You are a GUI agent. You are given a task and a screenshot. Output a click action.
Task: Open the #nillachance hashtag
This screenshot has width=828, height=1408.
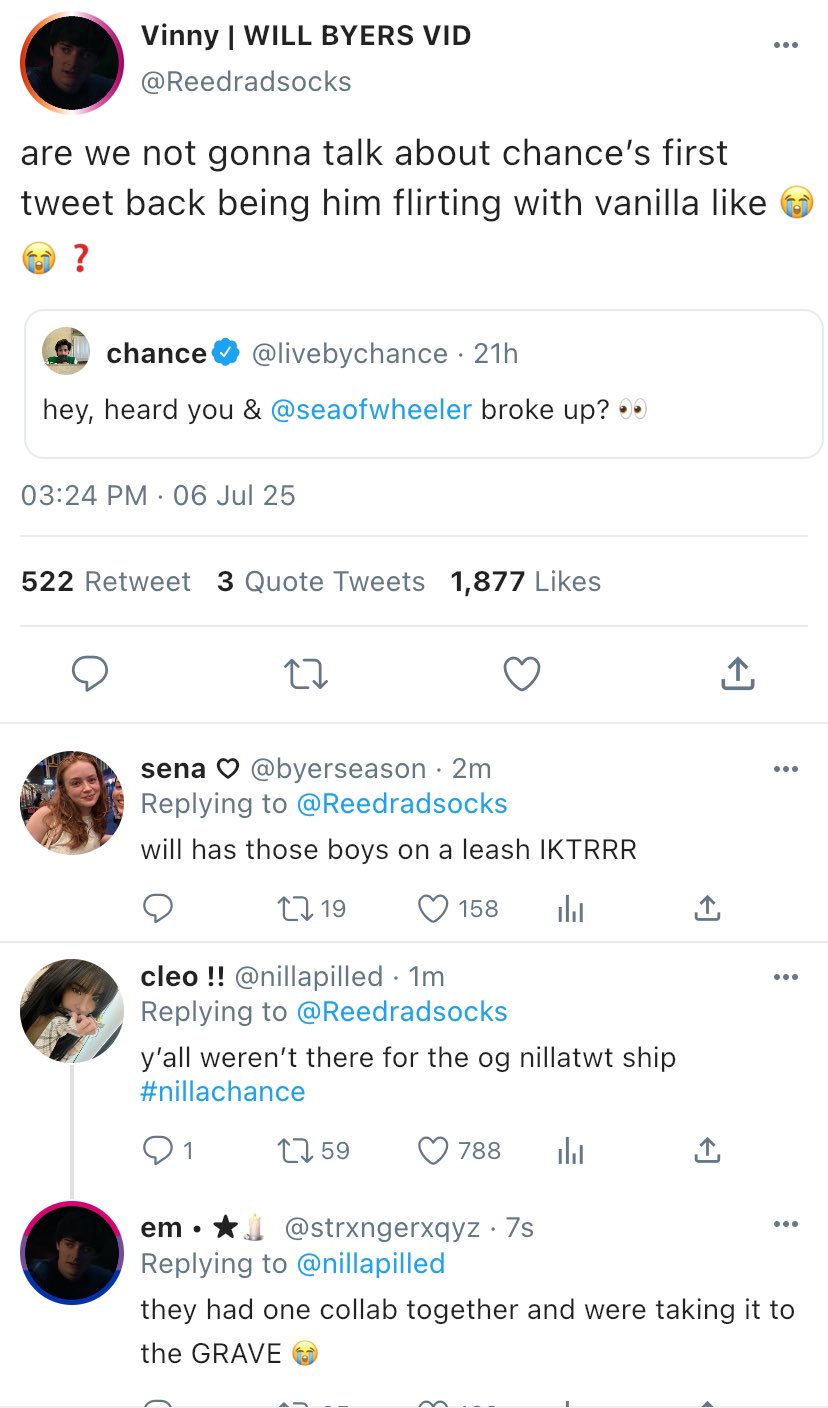click(223, 1091)
